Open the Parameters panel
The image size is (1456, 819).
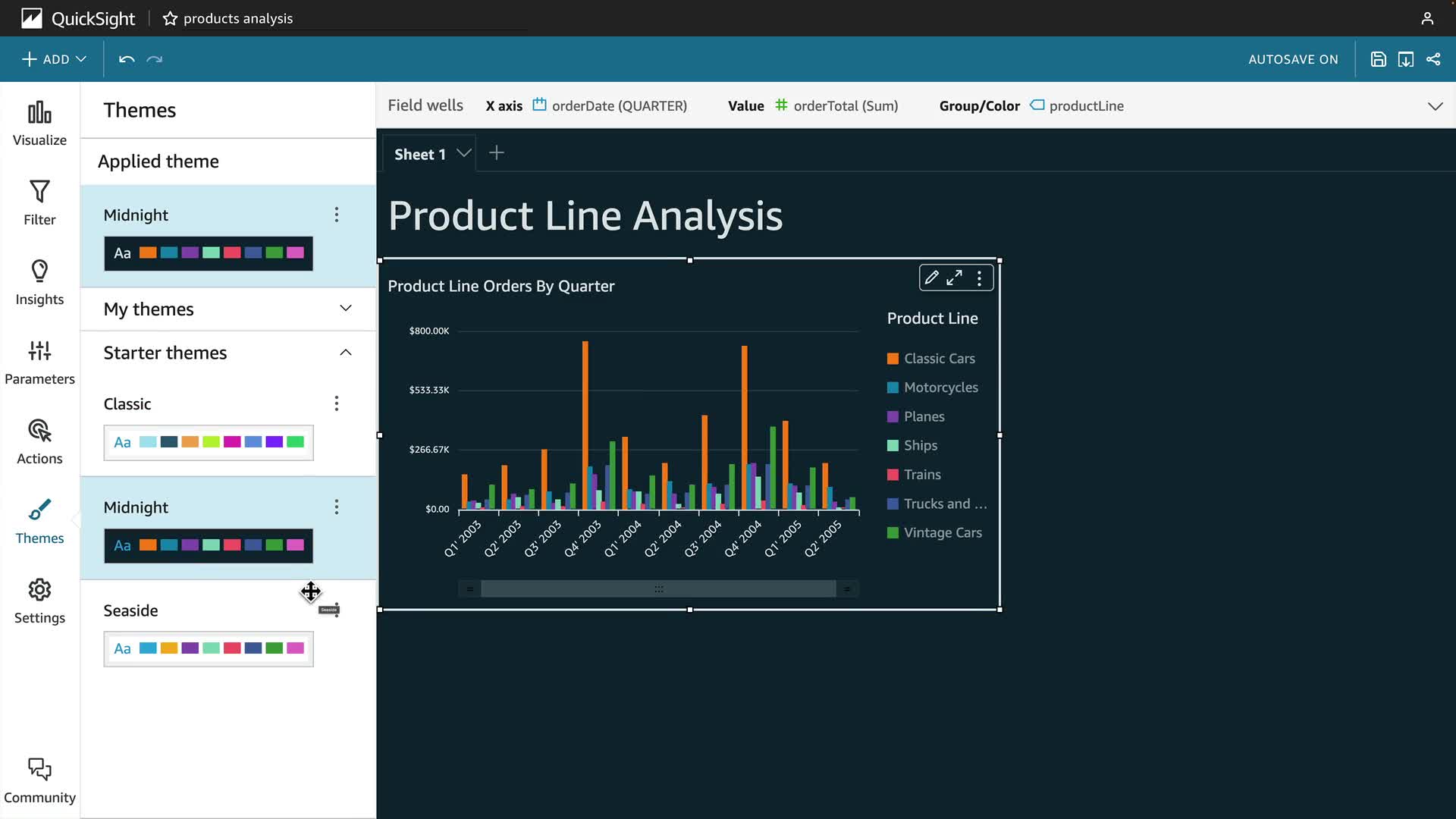(39, 362)
